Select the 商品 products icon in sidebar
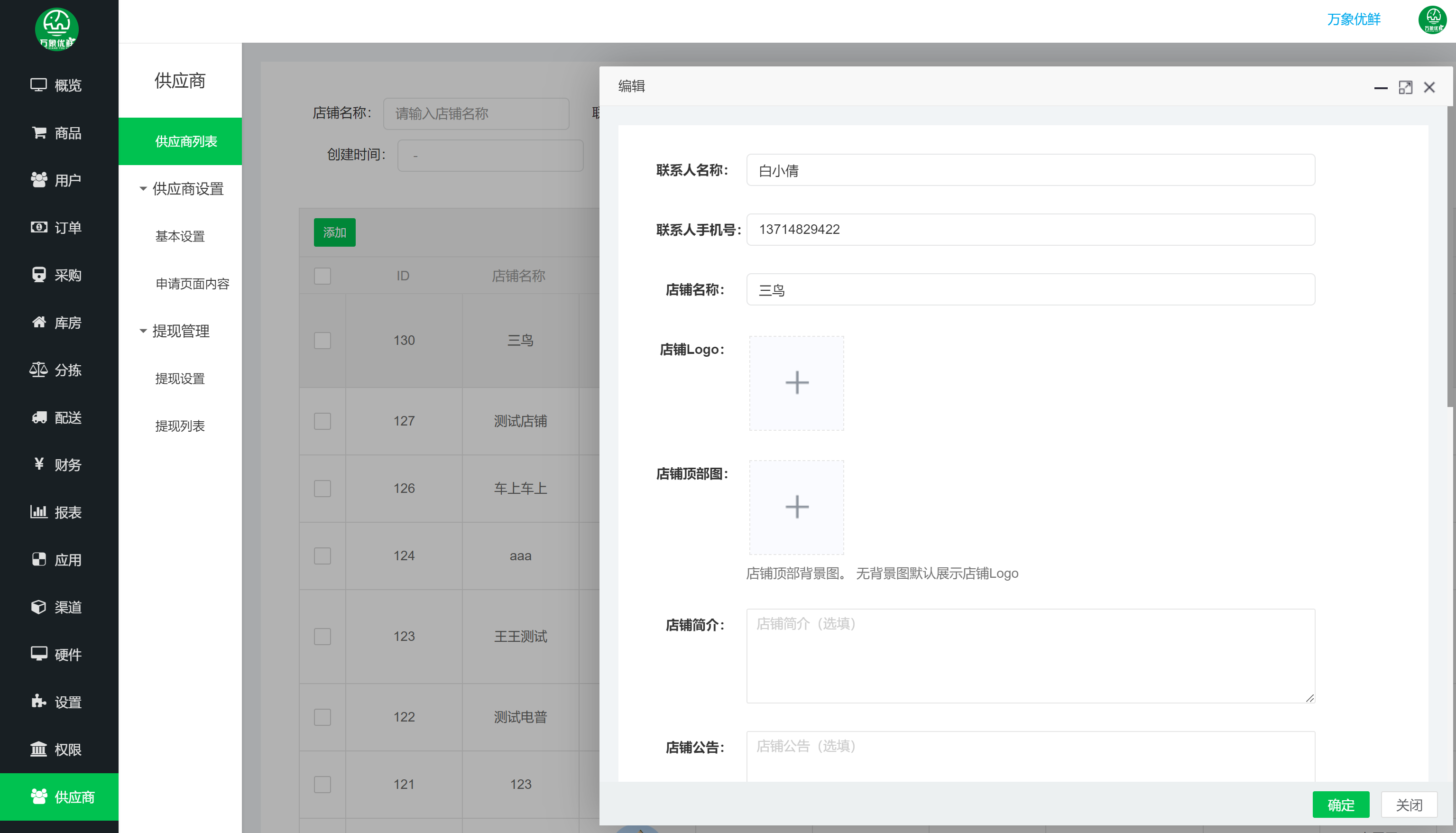The image size is (1456, 833). 57,133
